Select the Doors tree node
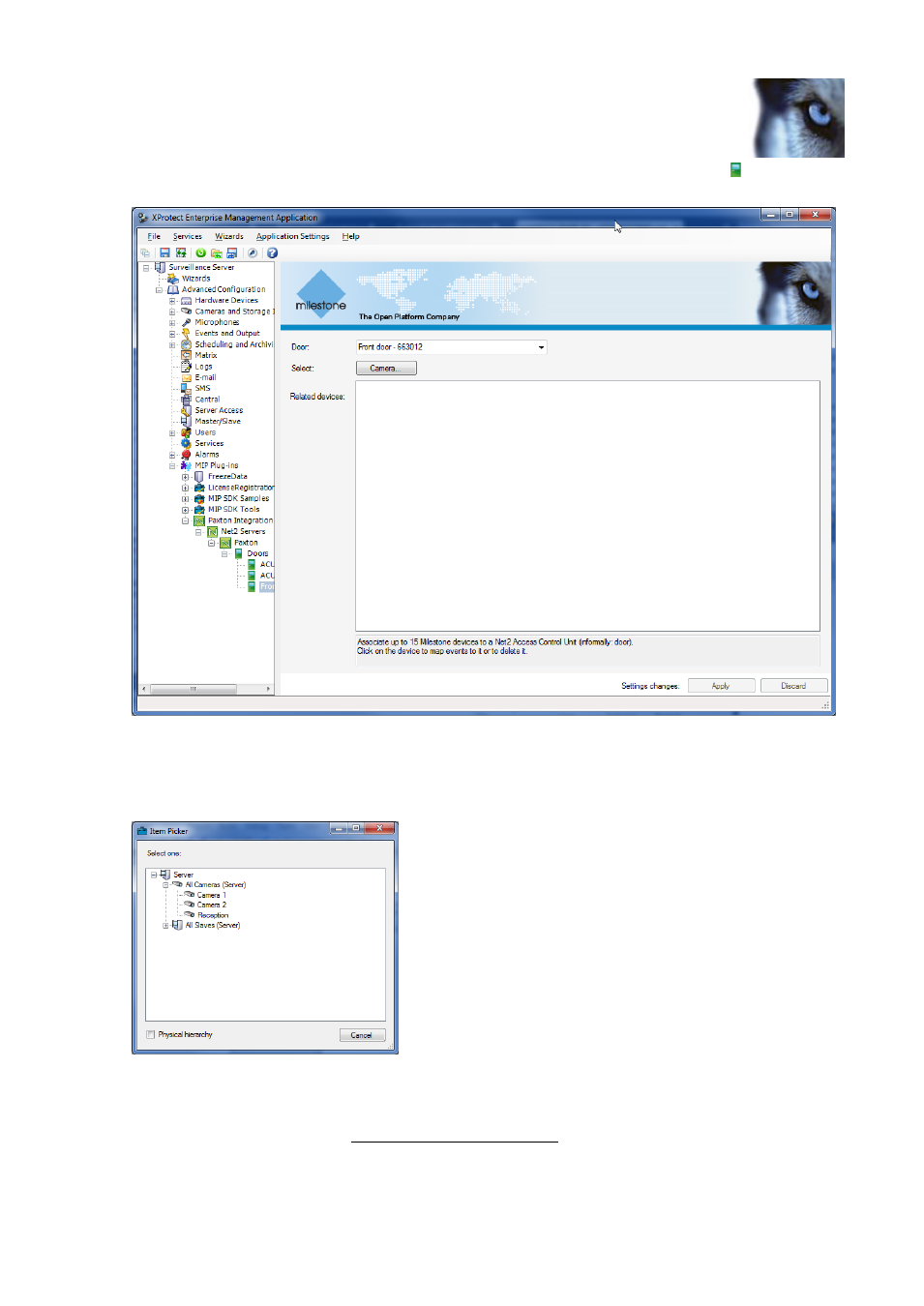924x1306 pixels. (x=257, y=554)
